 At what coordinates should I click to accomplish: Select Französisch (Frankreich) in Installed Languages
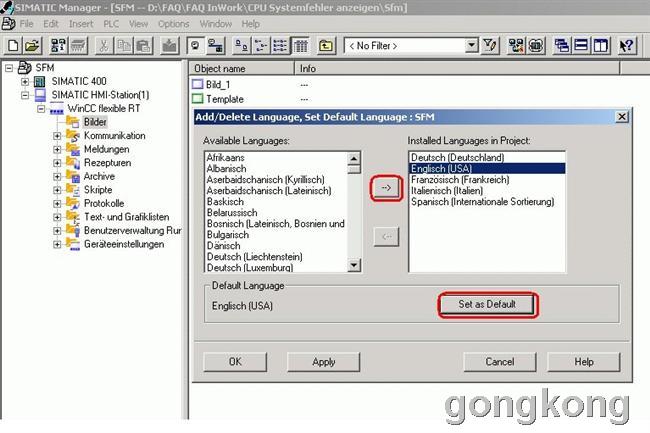click(460, 180)
